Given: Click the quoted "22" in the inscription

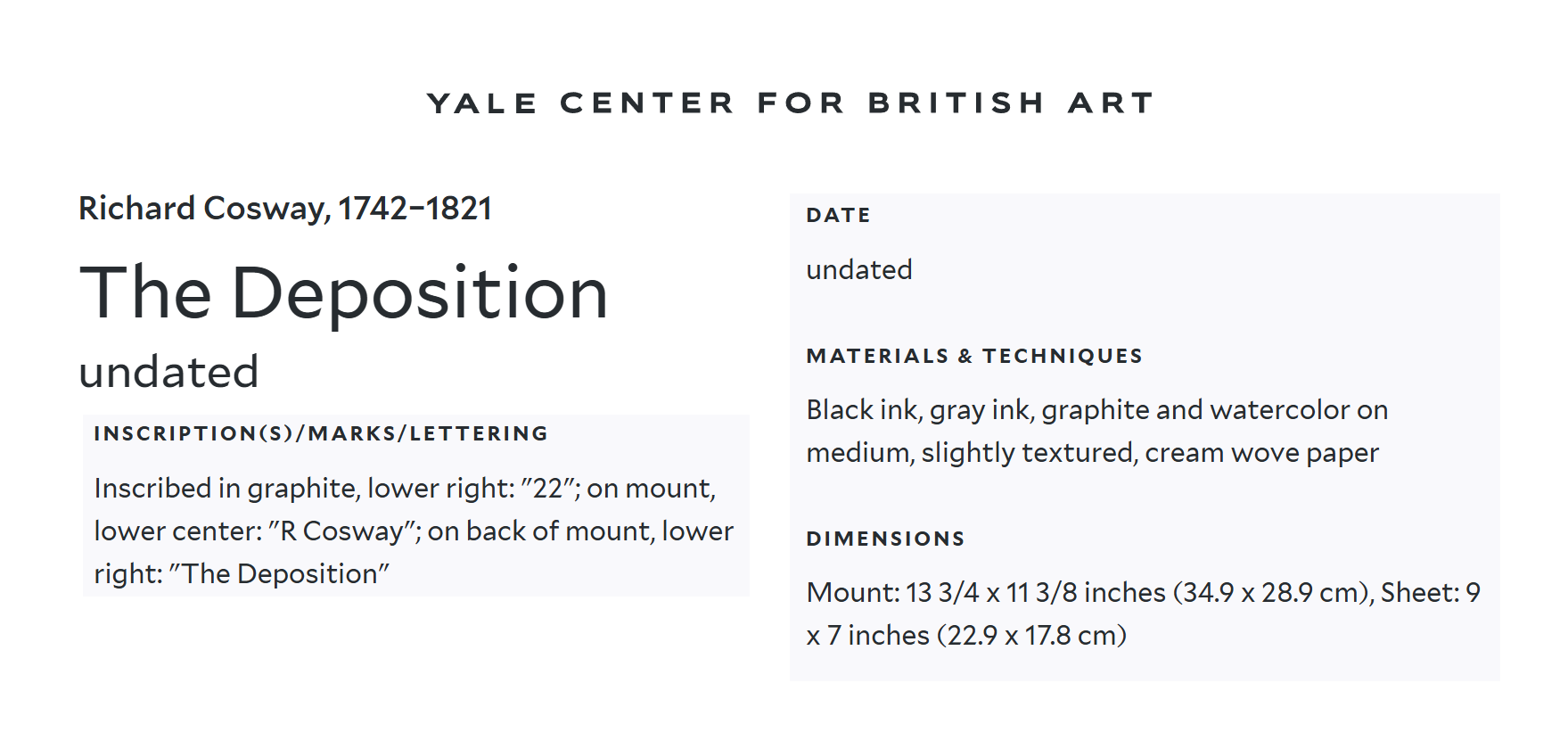Looking at the screenshot, I should [x=551, y=489].
